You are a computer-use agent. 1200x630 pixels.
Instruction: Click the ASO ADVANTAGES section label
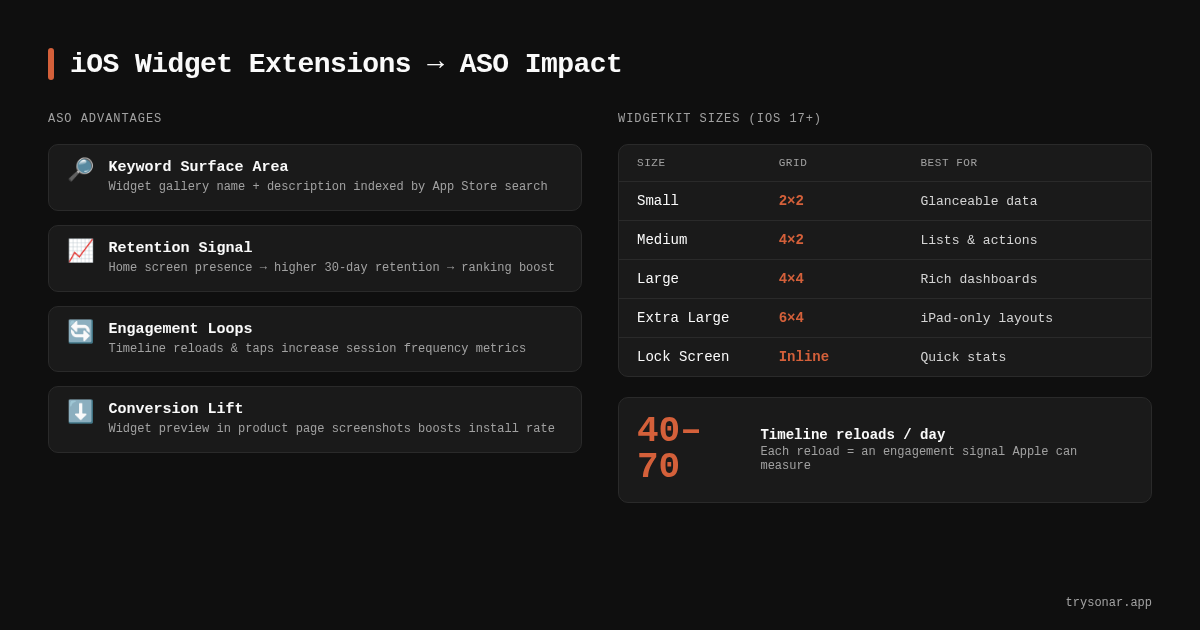click(x=105, y=119)
